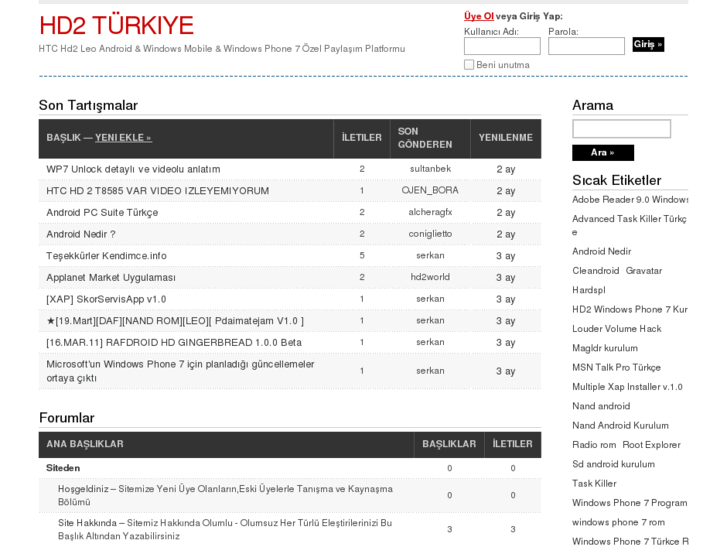Click the Üye Ol registration link
Image resolution: width=727 pixels, height=545 pixels.
(x=478, y=16)
